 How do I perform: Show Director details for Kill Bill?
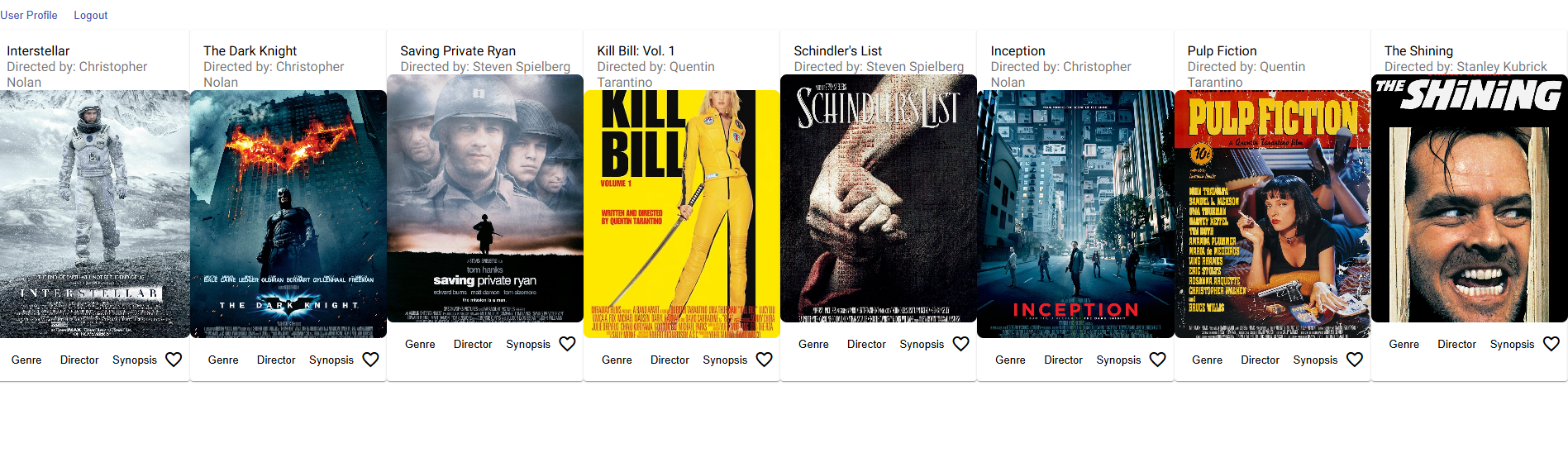pyautogui.click(x=670, y=360)
